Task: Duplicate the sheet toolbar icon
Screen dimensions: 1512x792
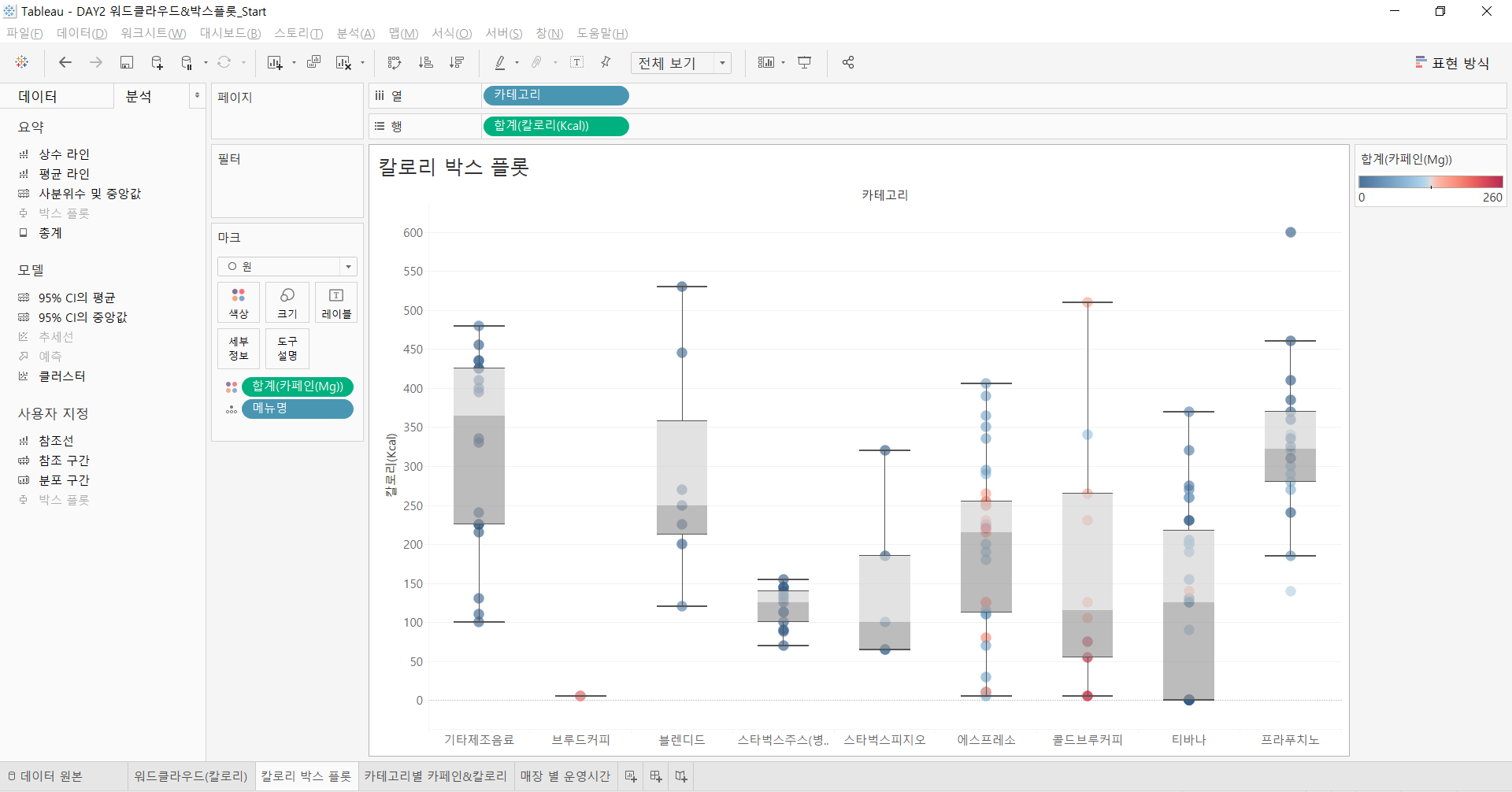Action: [x=313, y=62]
